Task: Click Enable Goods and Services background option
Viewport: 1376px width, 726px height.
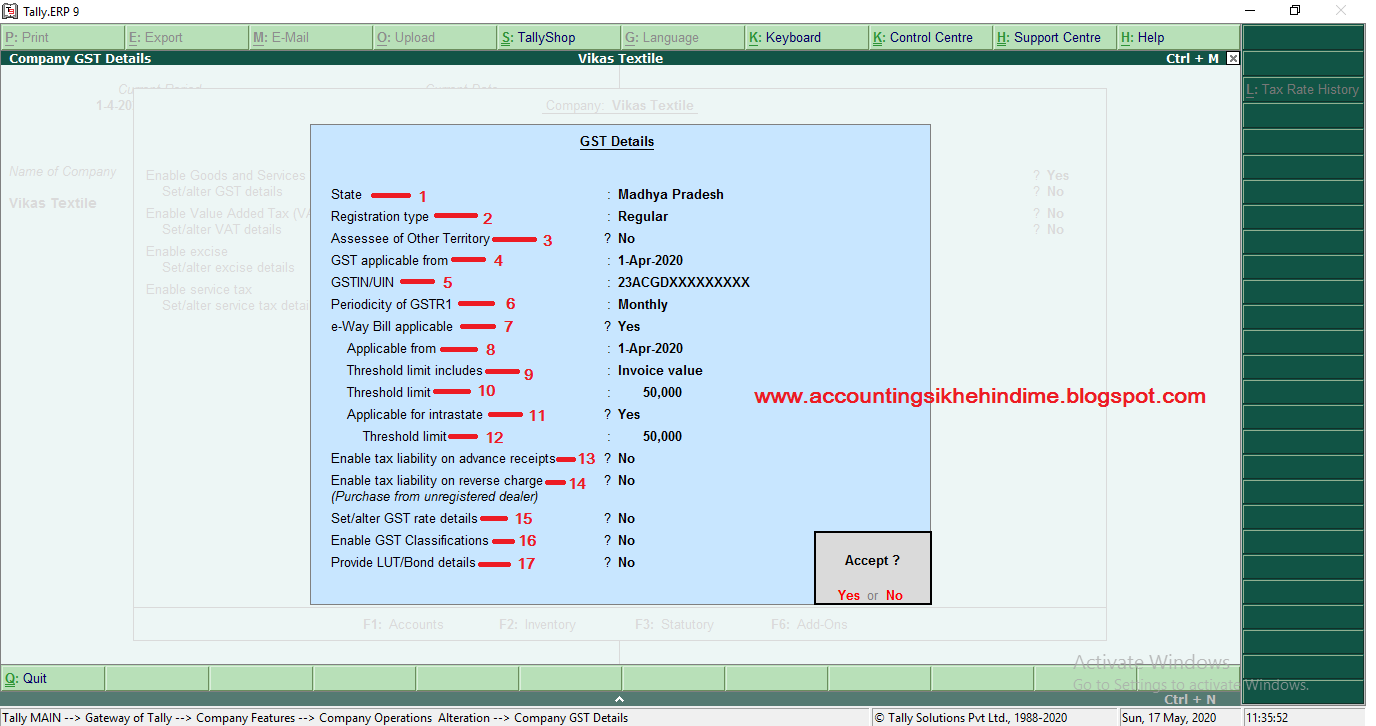Action: pos(226,175)
